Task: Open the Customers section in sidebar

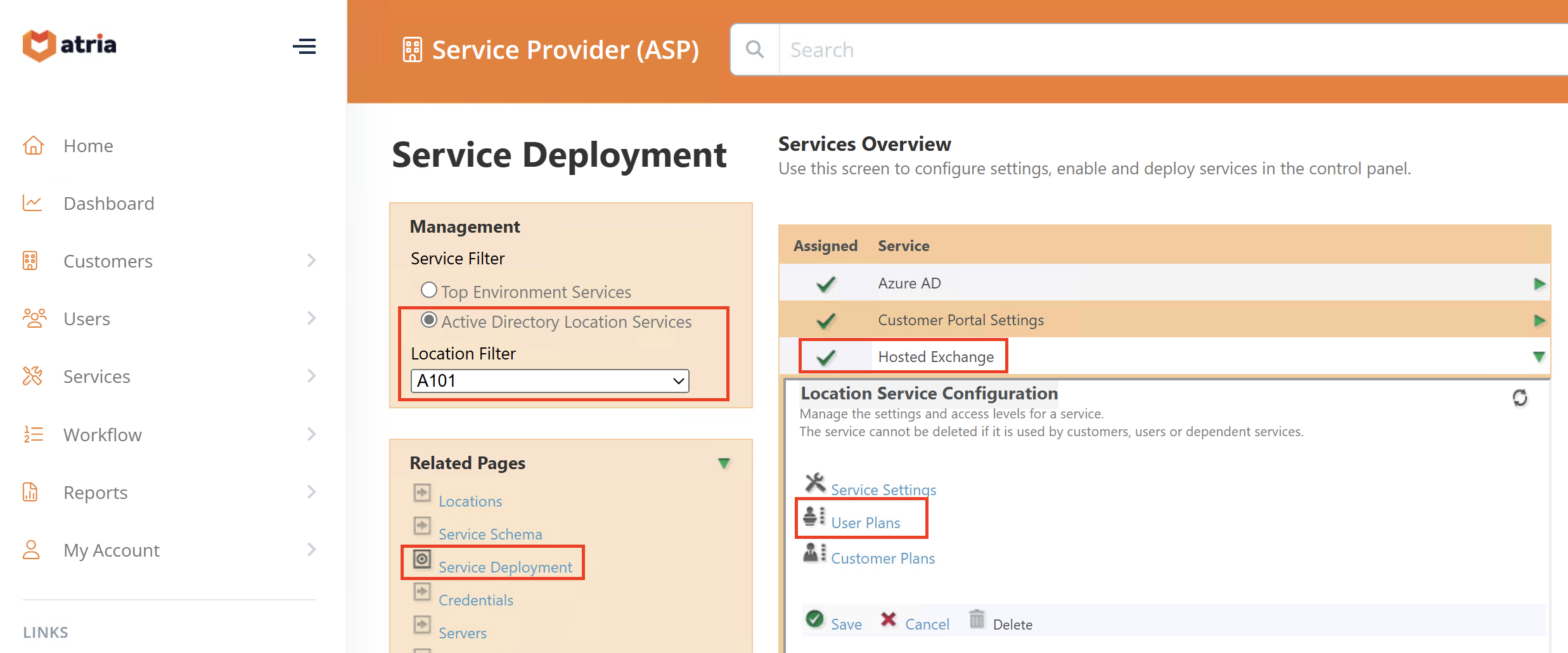Action: click(x=107, y=261)
